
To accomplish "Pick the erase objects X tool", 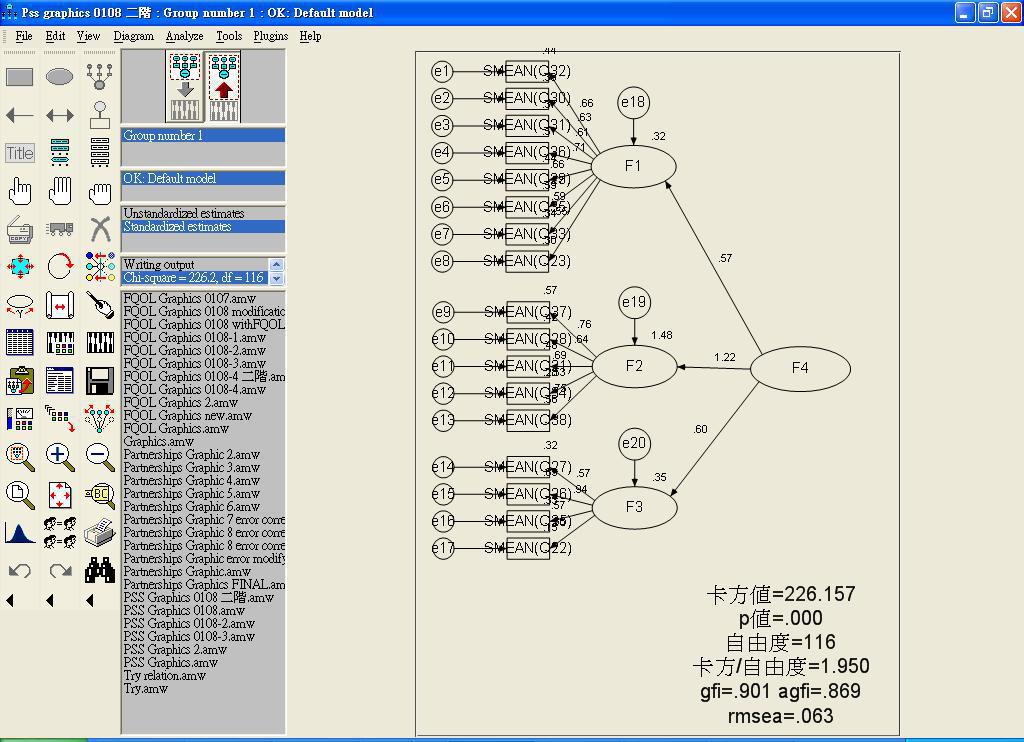I will [100, 229].
